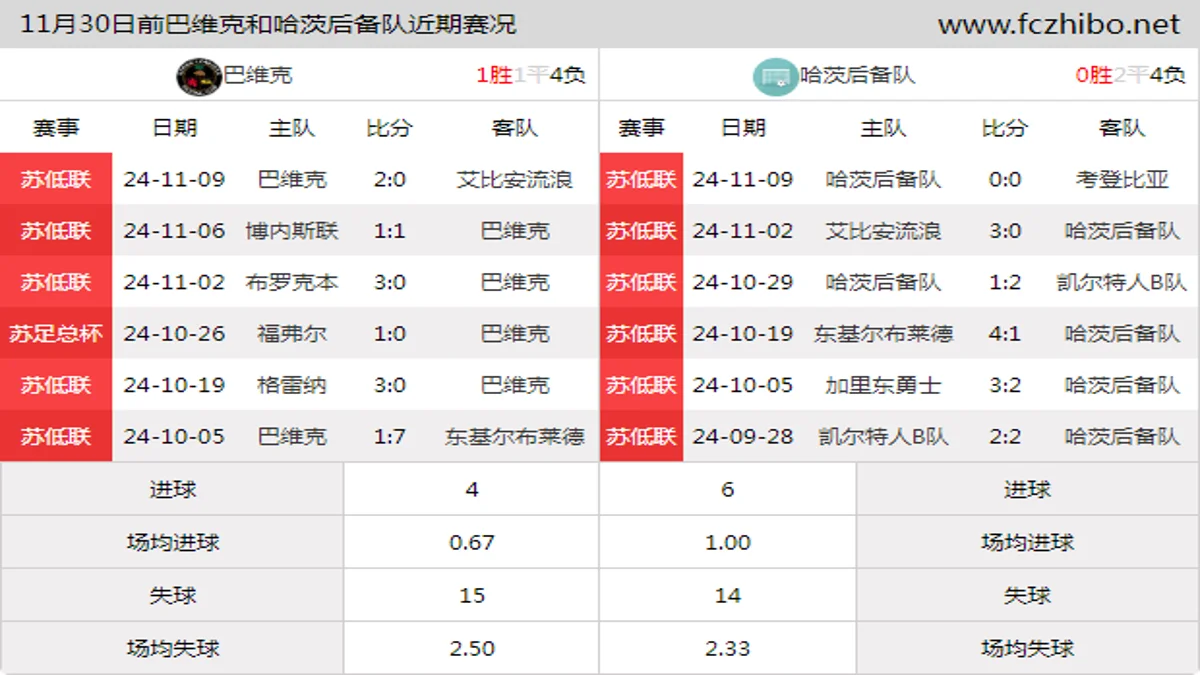Click goals conceded value 14

click(728, 595)
